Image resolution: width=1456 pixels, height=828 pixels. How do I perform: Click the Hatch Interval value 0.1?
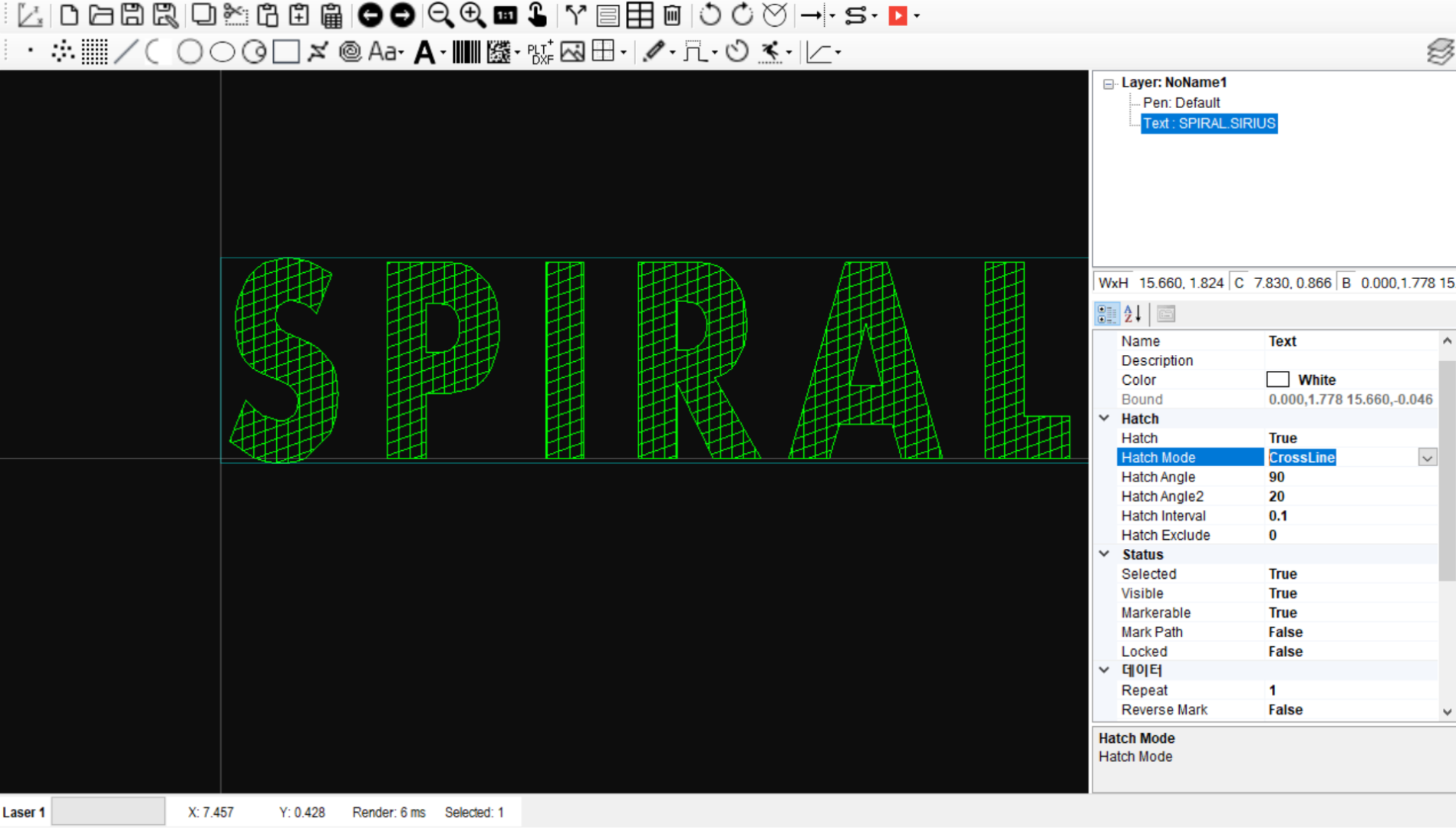tap(1278, 516)
